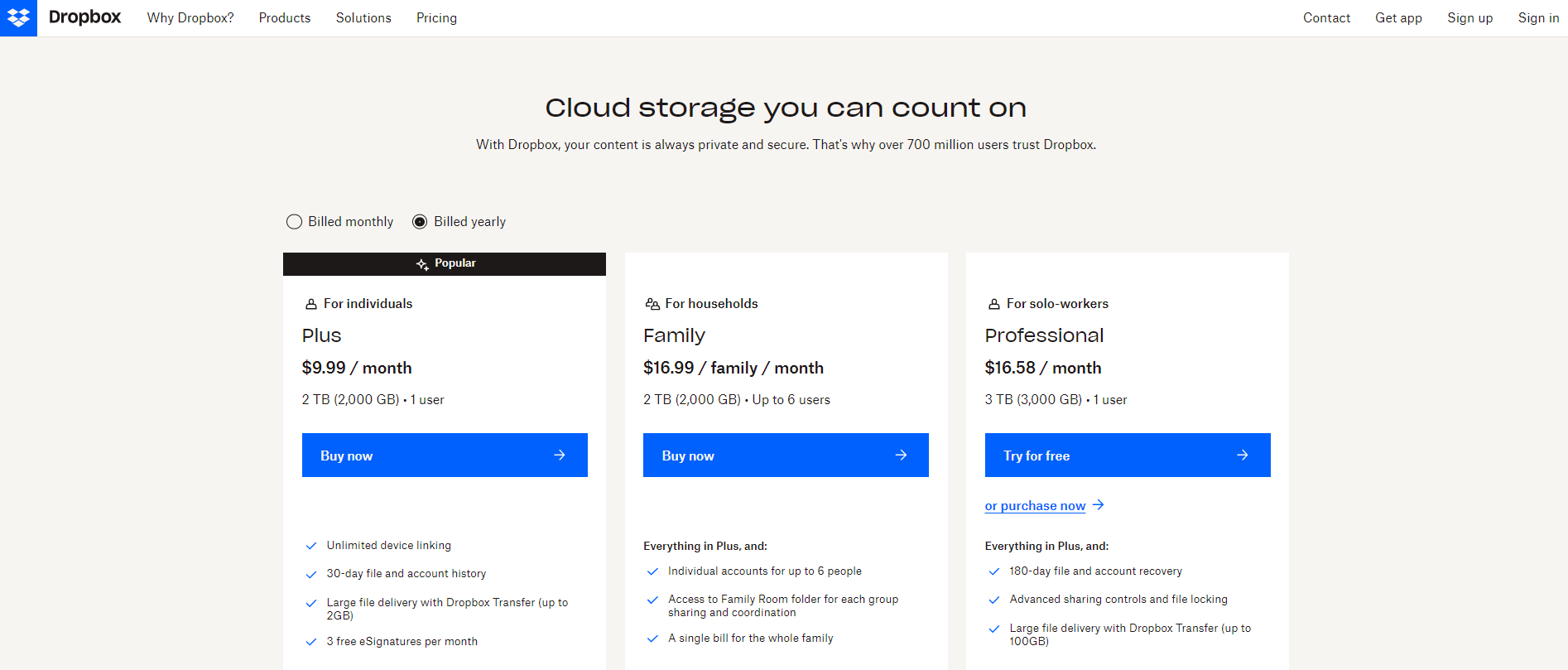Click Try for free on Professional plan

(1128, 455)
